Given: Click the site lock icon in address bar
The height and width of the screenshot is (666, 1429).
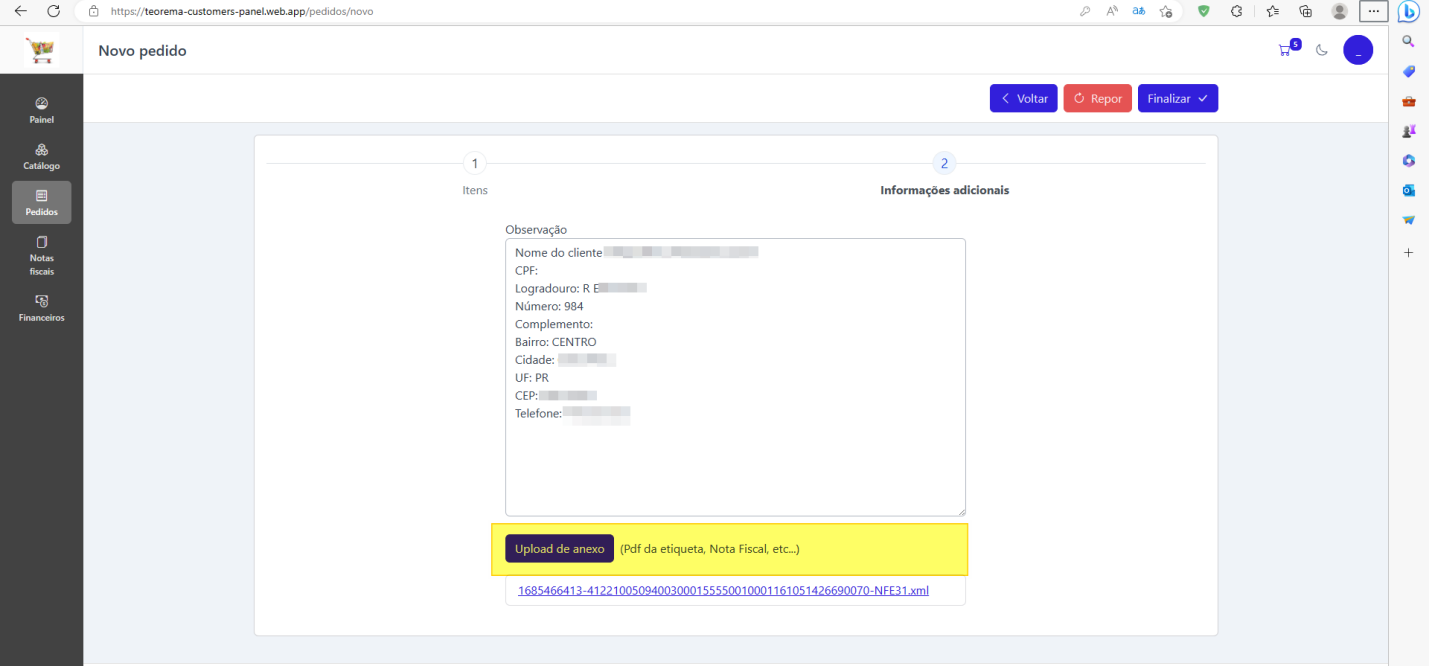Looking at the screenshot, I should (93, 11).
